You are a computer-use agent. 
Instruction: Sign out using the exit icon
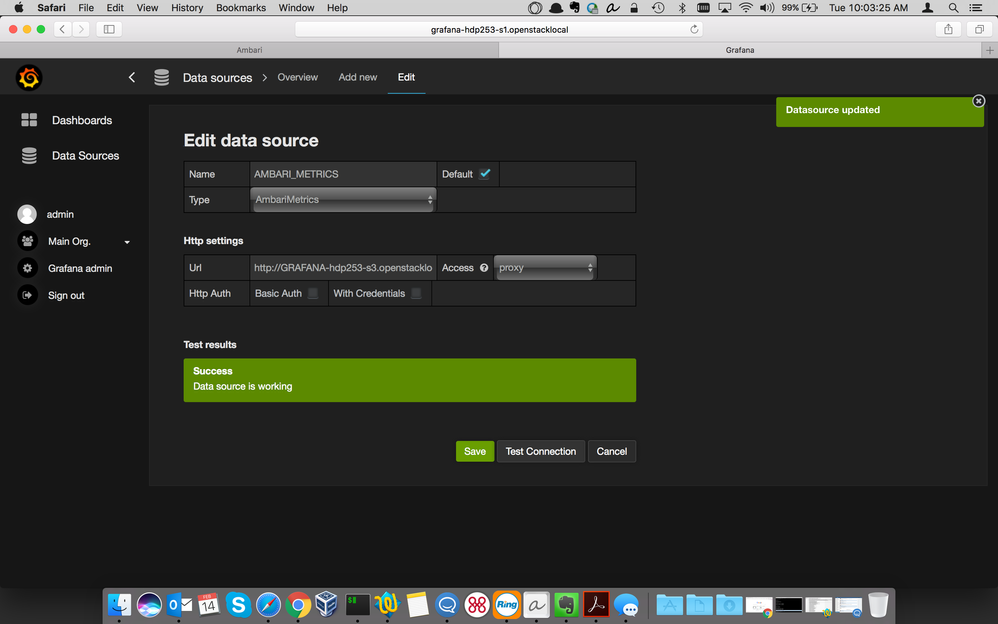click(x=27, y=294)
